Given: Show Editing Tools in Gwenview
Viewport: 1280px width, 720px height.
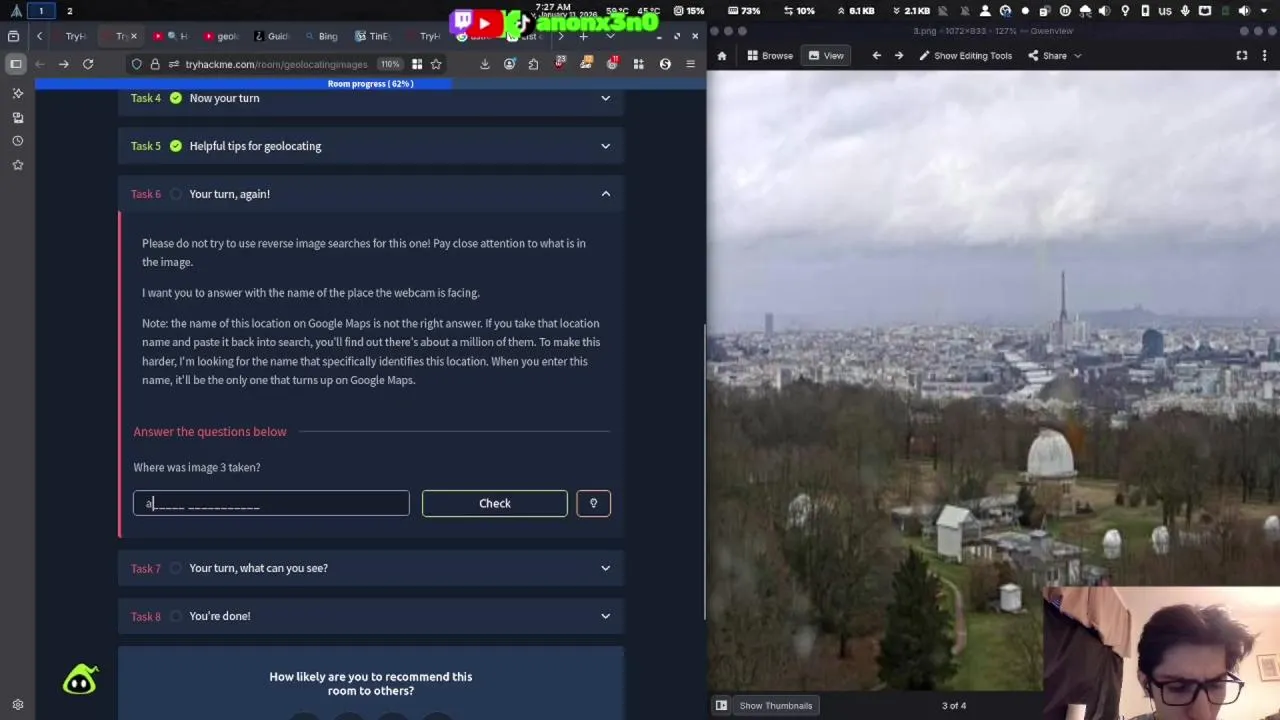Looking at the screenshot, I should (965, 56).
